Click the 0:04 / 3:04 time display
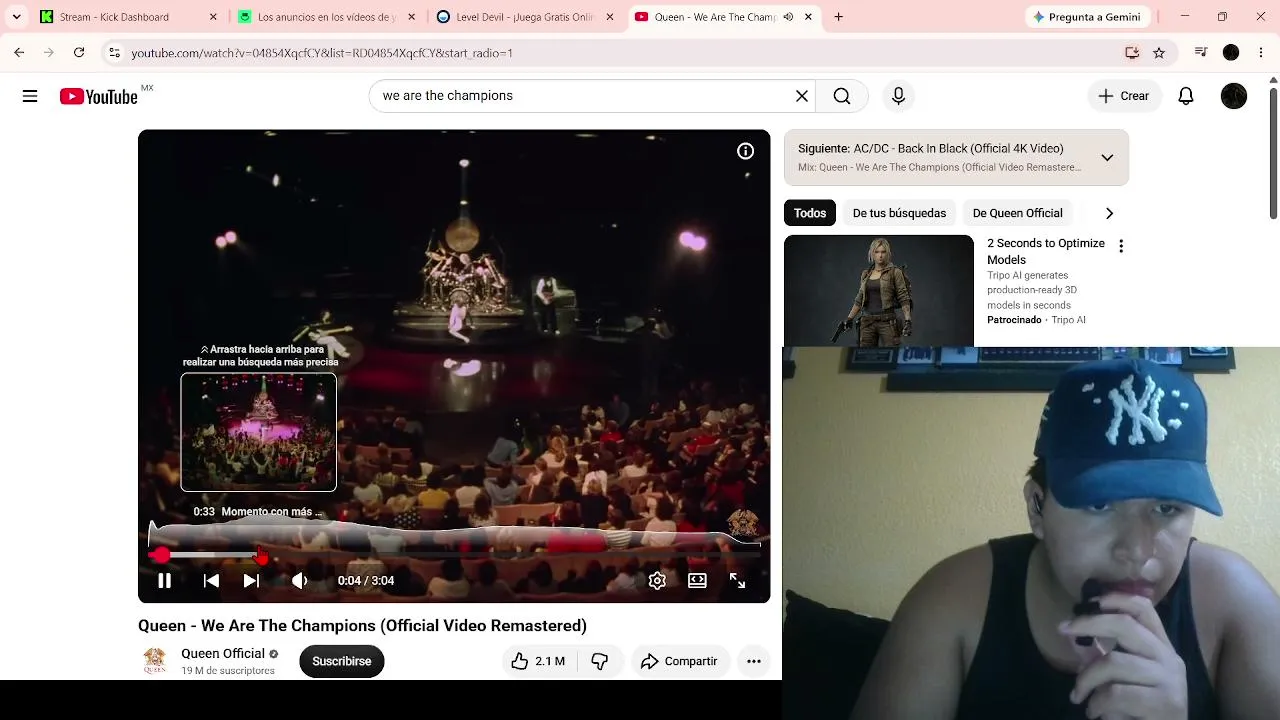The width and height of the screenshot is (1280, 720). point(366,581)
